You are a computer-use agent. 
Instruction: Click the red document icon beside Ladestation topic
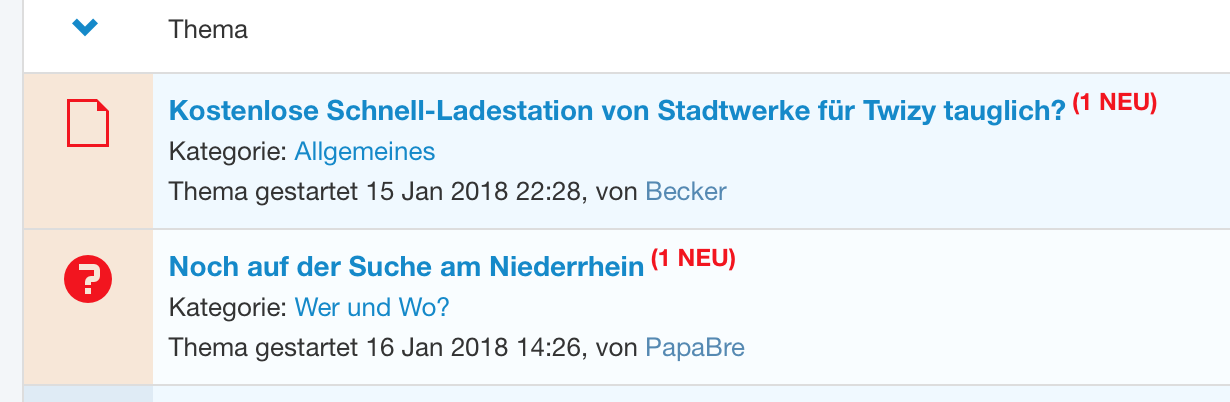[x=88, y=124]
